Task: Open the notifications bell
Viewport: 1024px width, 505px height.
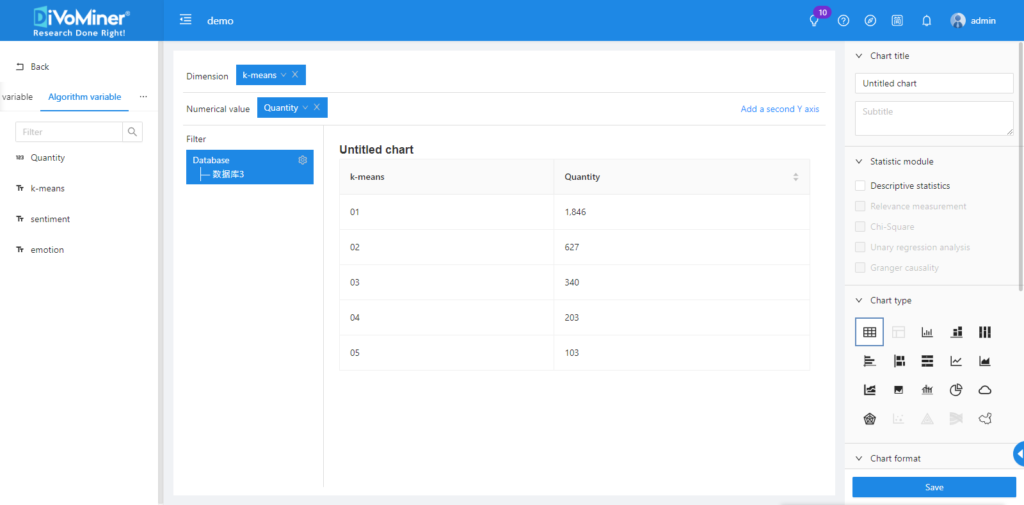Action: coord(926,20)
